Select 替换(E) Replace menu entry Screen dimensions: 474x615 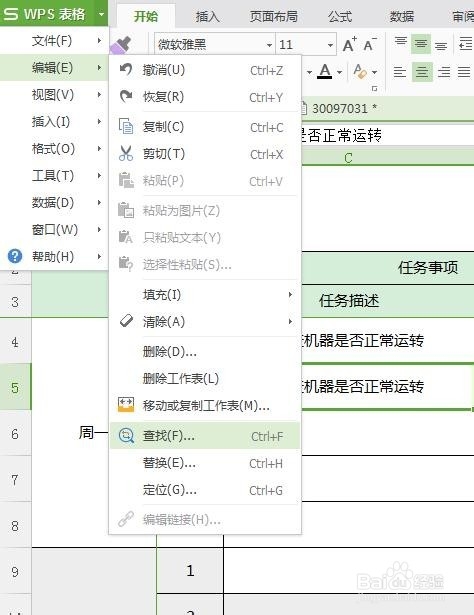click(205, 463)
